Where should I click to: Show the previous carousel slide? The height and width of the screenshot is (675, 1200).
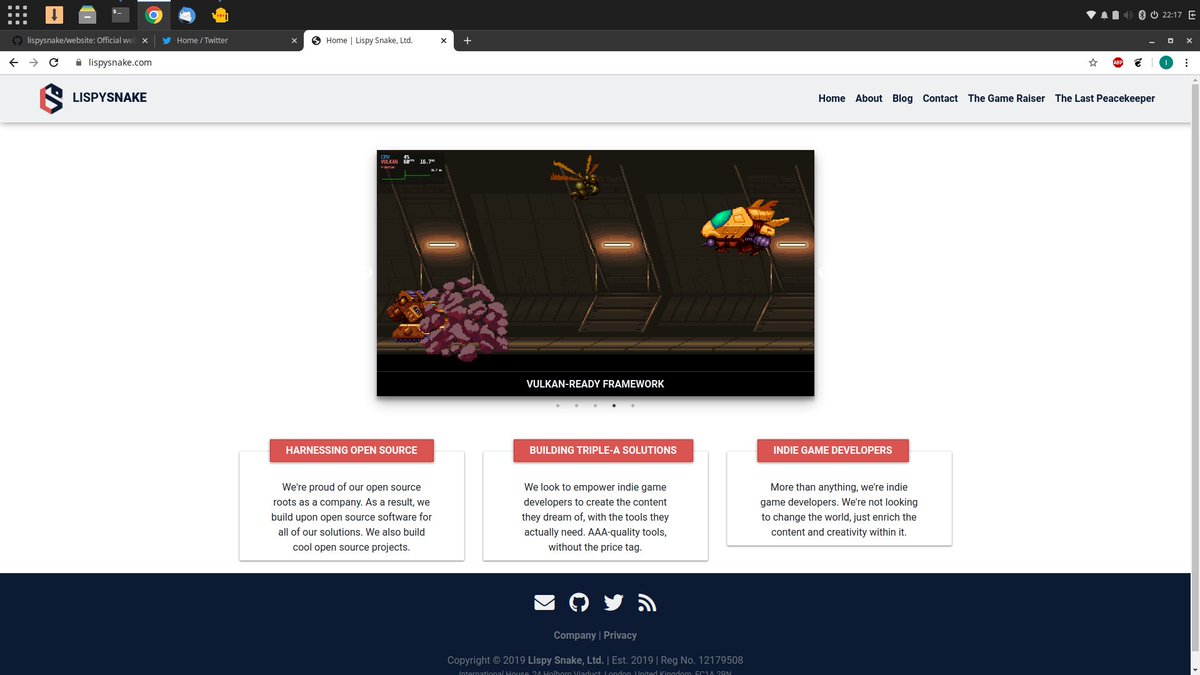(x=369, y=272)
